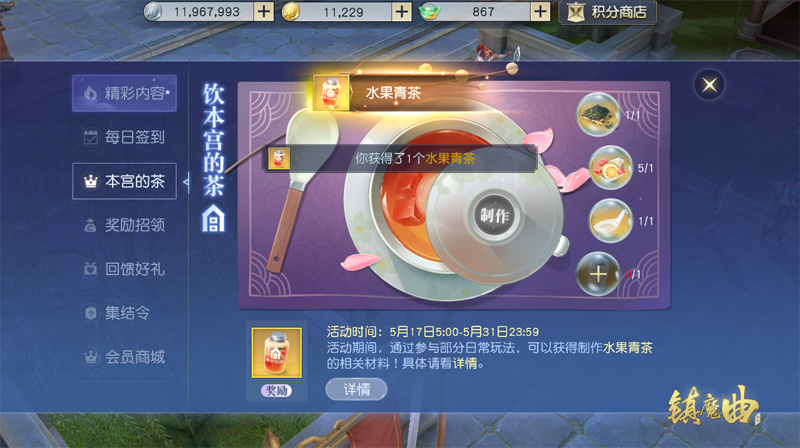Switch to the 精彩内容 tab

(124, 93)
